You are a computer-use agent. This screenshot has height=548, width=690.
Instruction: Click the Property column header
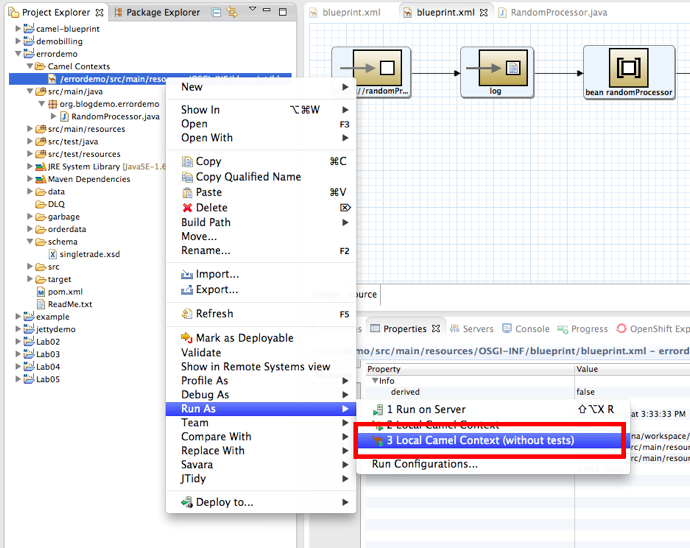click(470, 369)
